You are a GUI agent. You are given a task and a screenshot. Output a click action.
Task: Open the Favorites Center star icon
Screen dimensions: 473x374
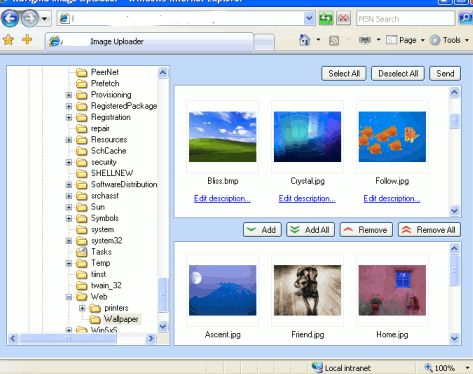coord(8,40)
